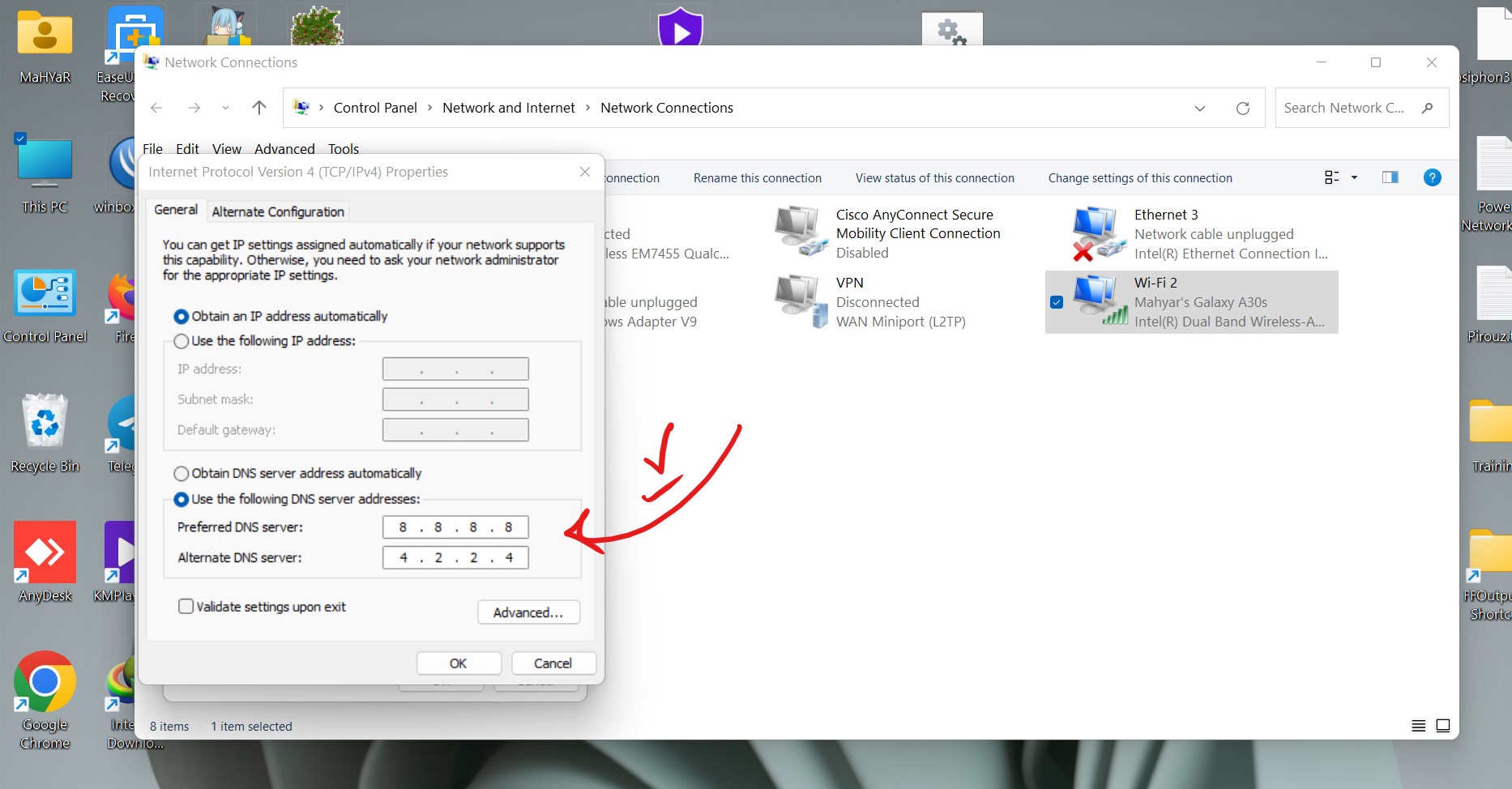Open the change view dropdown arrow
1512x789 pixels.
1355,177
